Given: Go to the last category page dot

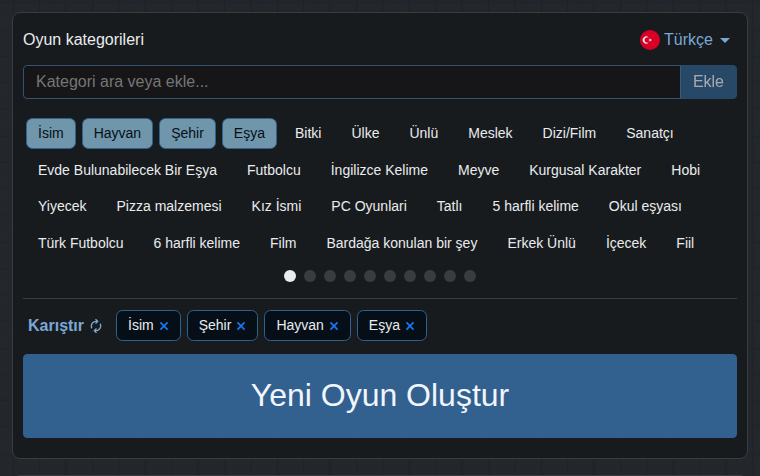Looking at the screenshot, I should [x=470, y=276].
